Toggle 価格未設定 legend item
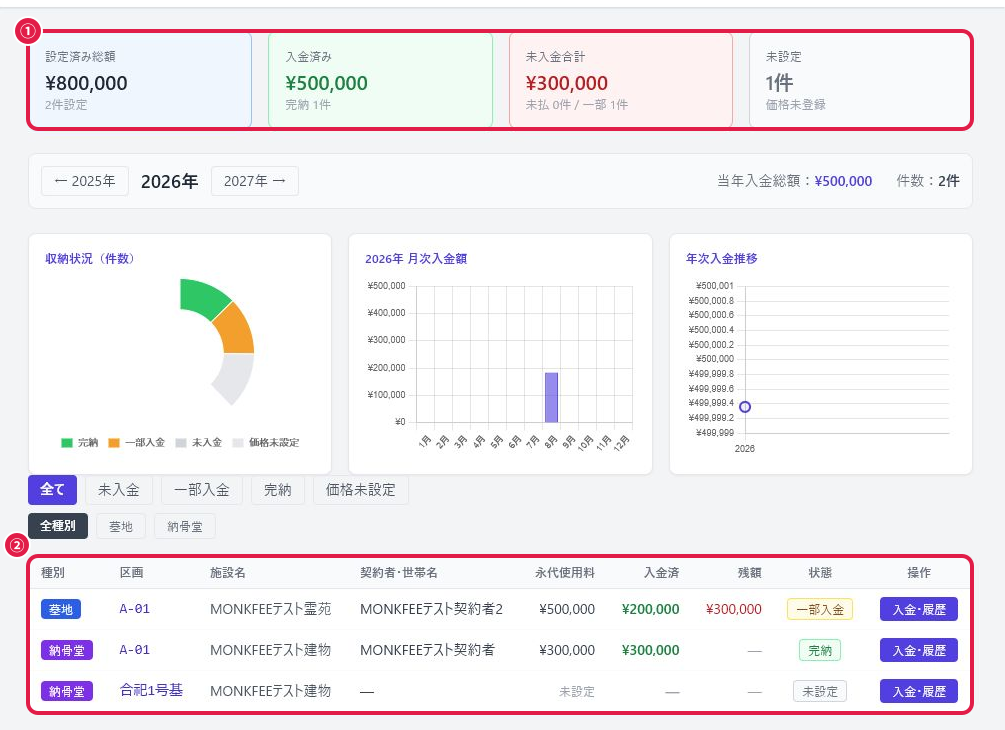This screenshot has height=730, width=1005. point(266,442)
